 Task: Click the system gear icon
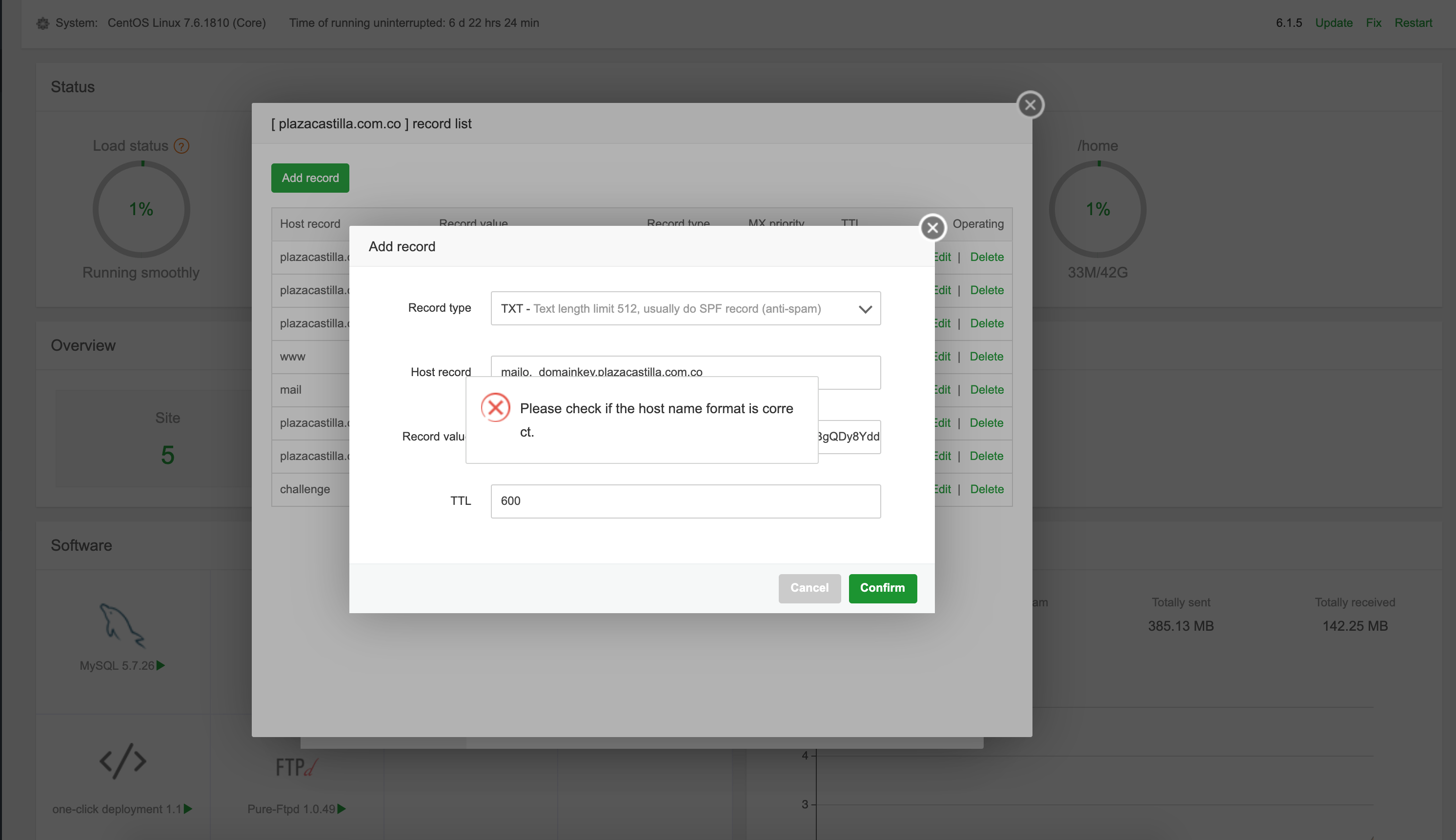(x=43, y=23)
